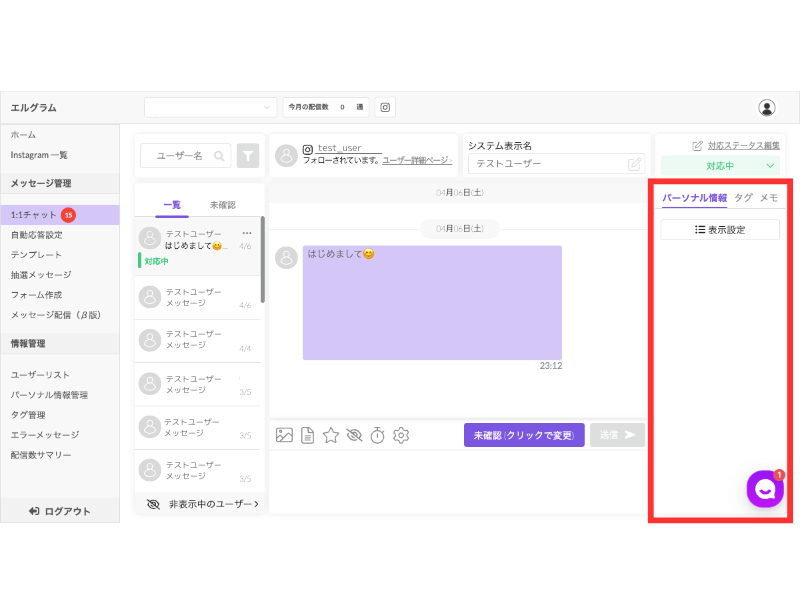This screenshot has height=600, width=800.
Task: Switch to the 未確認 tab
Action: click(222, 205)
